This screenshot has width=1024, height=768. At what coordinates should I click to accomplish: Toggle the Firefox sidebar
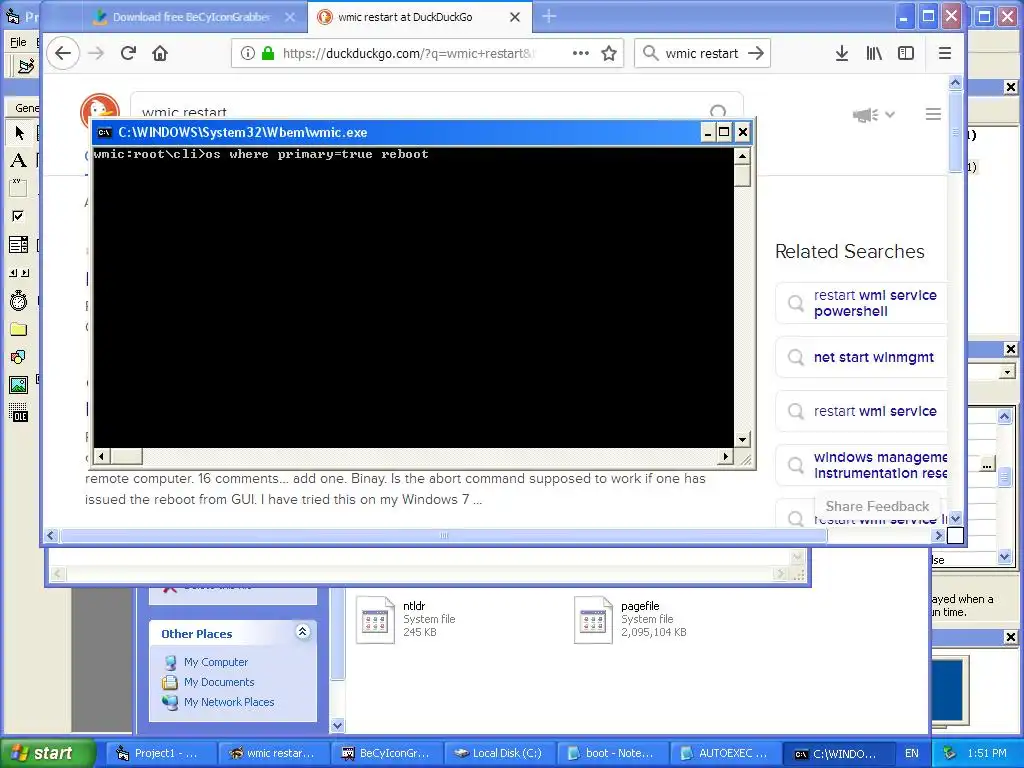[906, 53]
